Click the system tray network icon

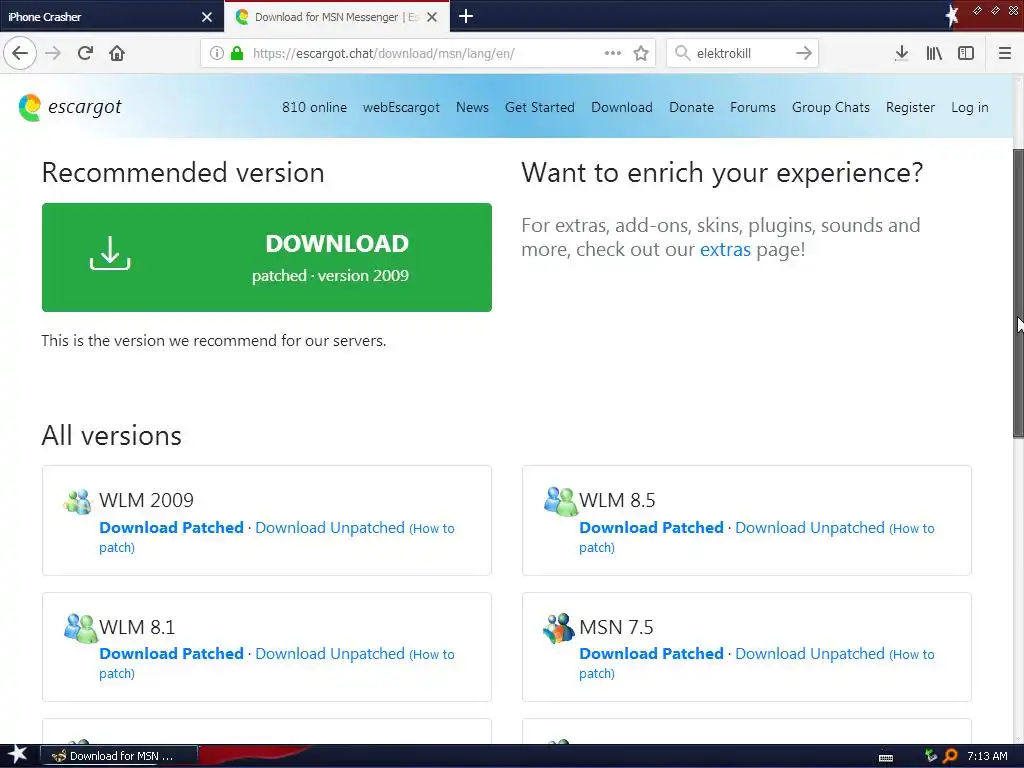[x=931, y=756]
